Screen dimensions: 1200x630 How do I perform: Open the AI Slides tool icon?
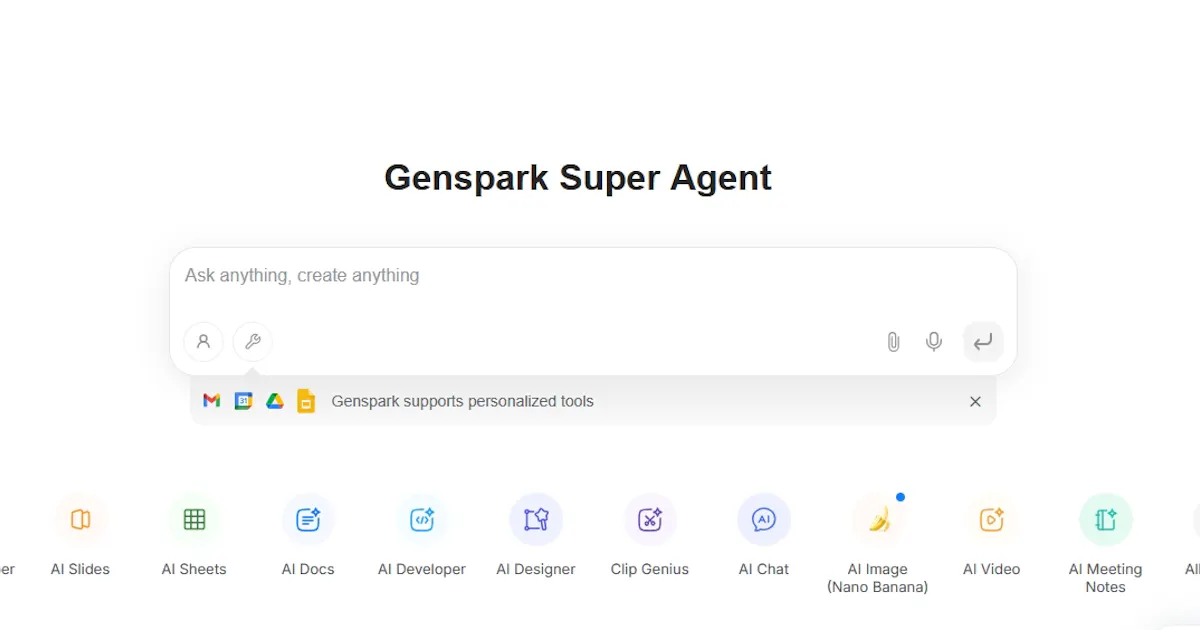[81, 519]
